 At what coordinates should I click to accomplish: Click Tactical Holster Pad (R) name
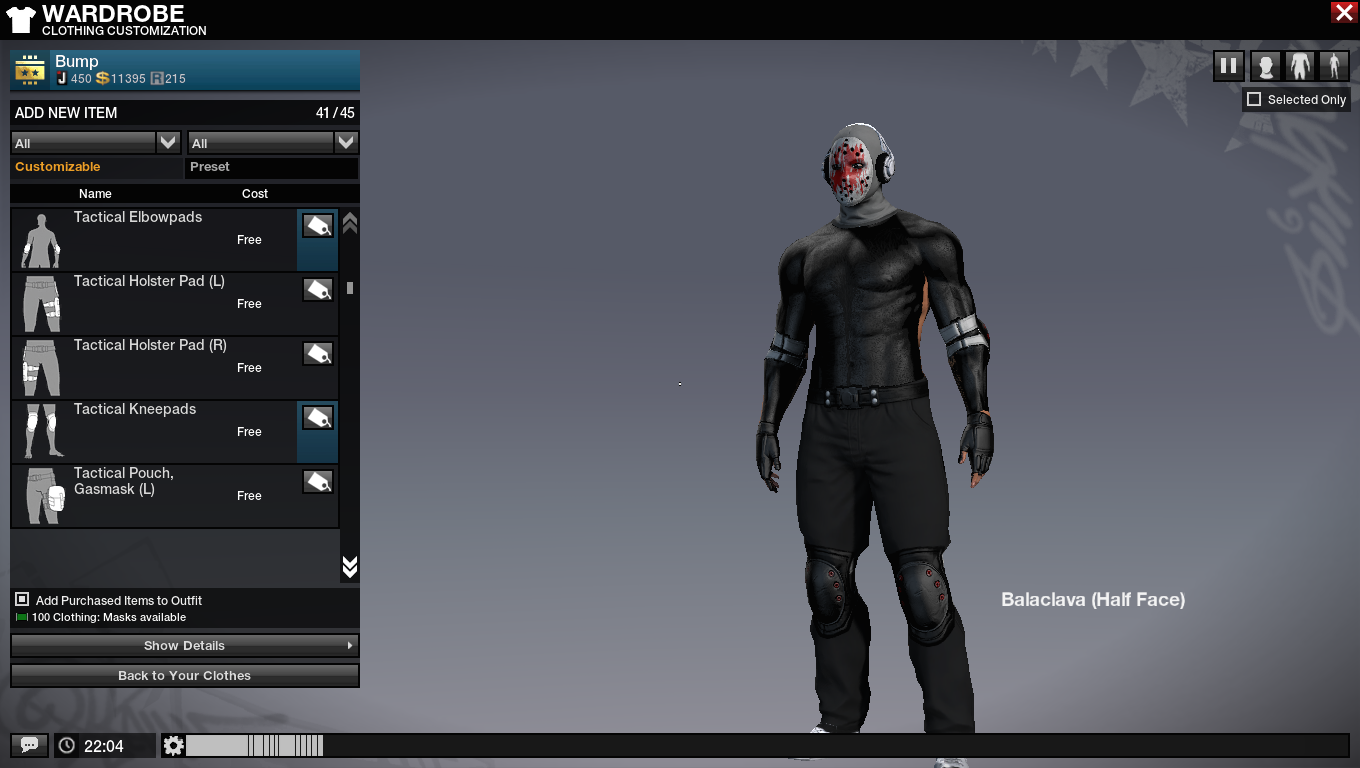[150, 345]
